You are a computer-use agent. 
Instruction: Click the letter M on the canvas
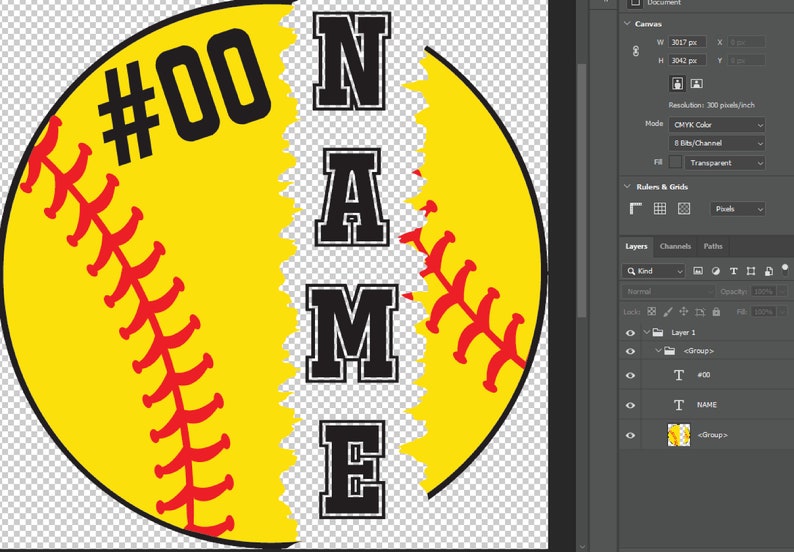click(352, 333)
